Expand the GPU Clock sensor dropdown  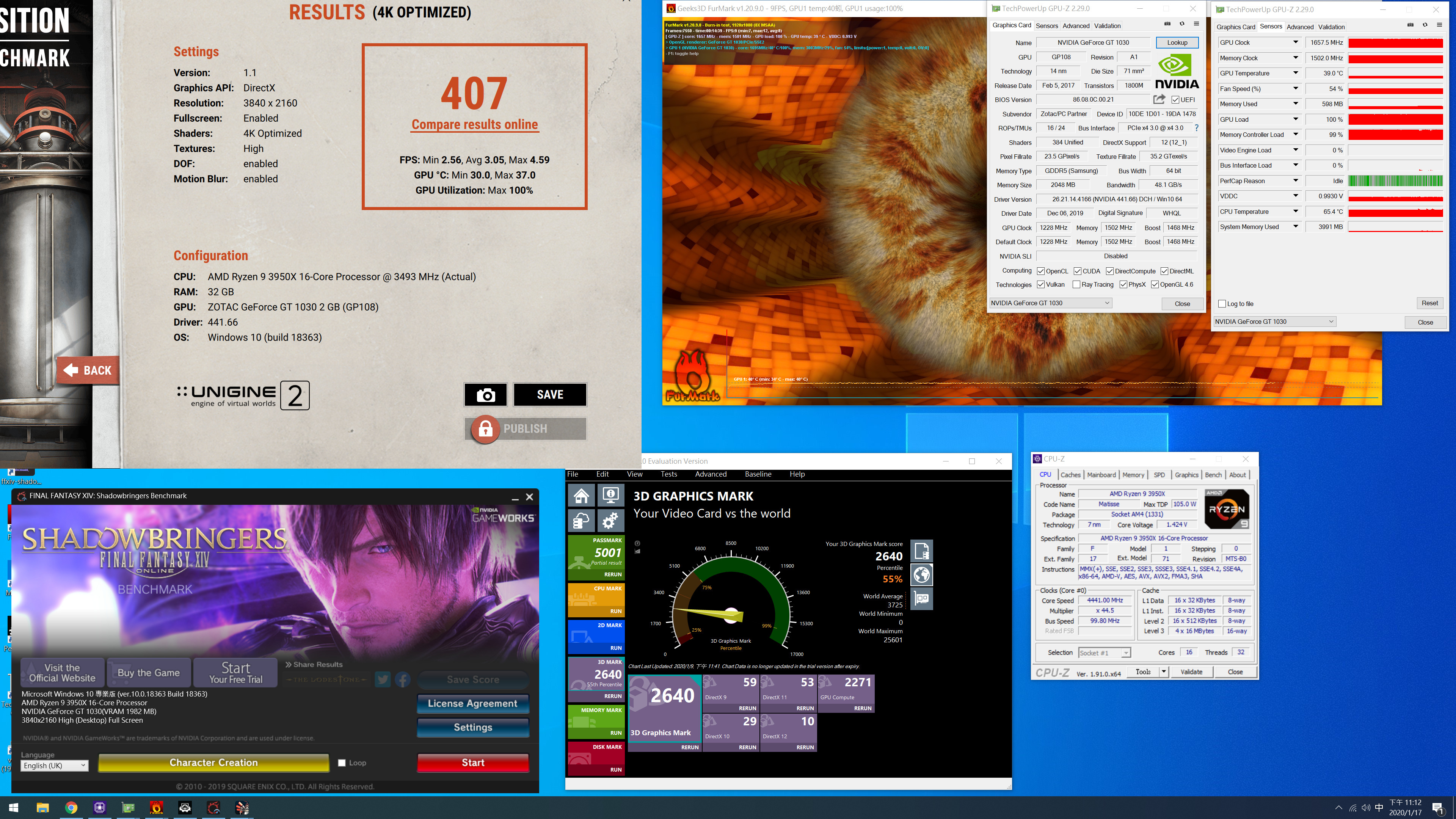click(1296, 42)
